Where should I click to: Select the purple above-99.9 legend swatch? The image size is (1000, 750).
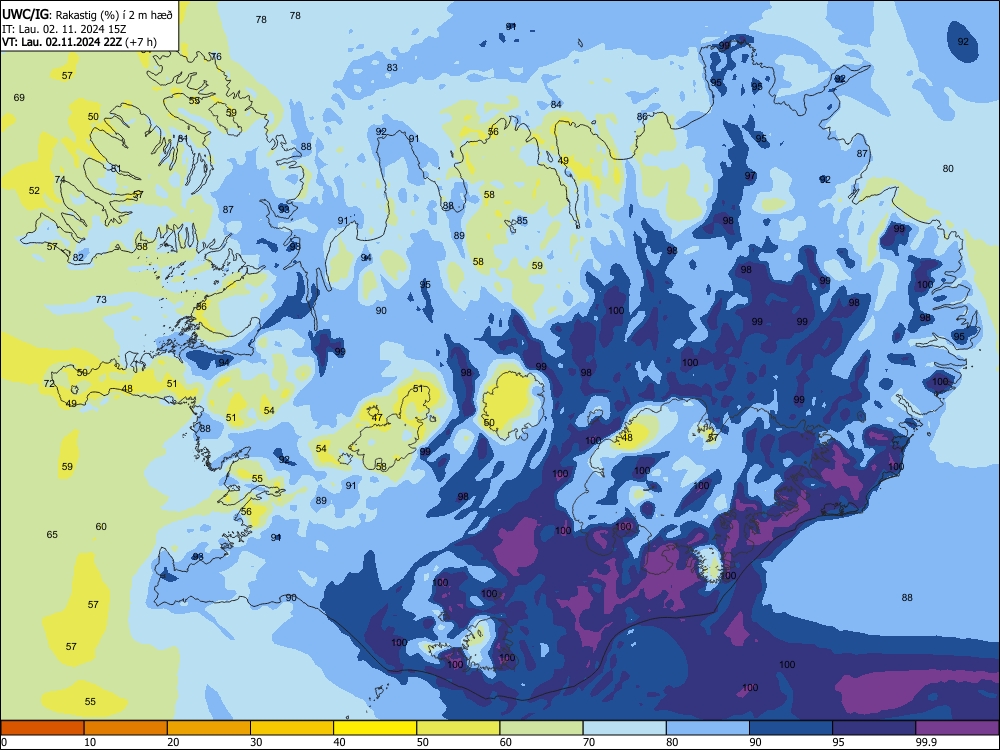(957, 728)
